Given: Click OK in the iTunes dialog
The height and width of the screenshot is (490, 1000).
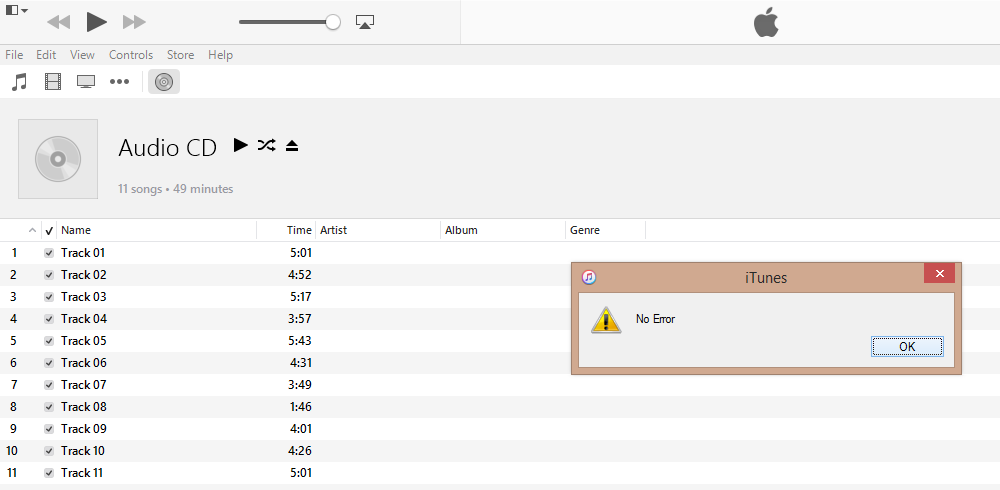Looking at the screenshot, I should [x=907, y=346].
